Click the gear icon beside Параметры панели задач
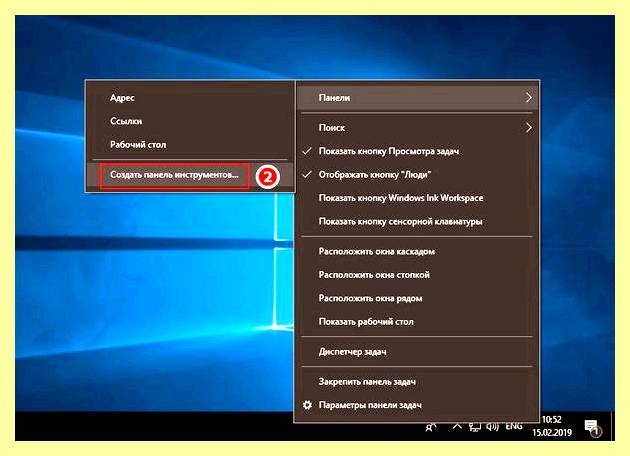The height and width of the screenshot is (456, 630). [307, 405]
